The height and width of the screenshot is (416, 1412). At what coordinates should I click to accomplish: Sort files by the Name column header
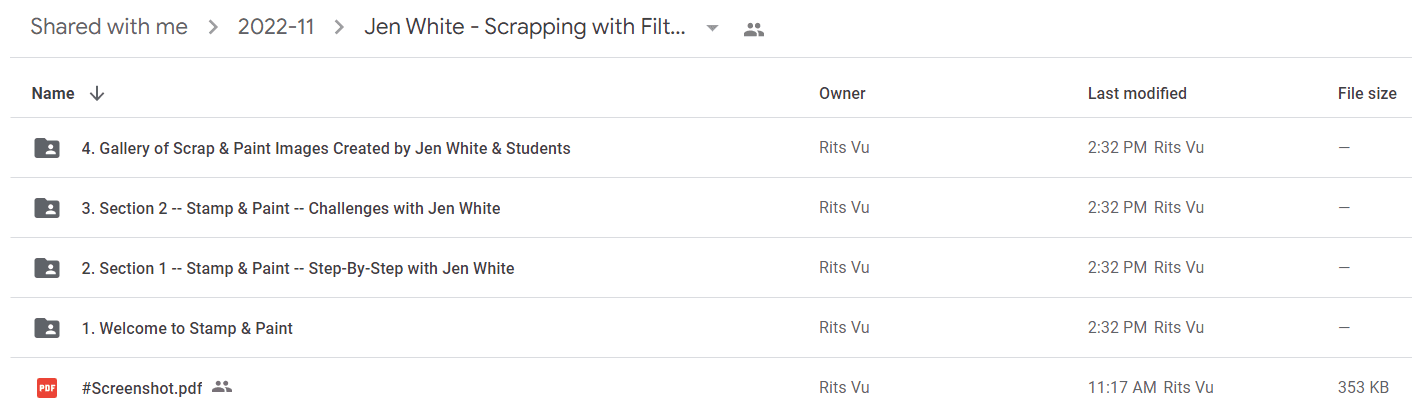pyautogui.click(x=53, y=93)
